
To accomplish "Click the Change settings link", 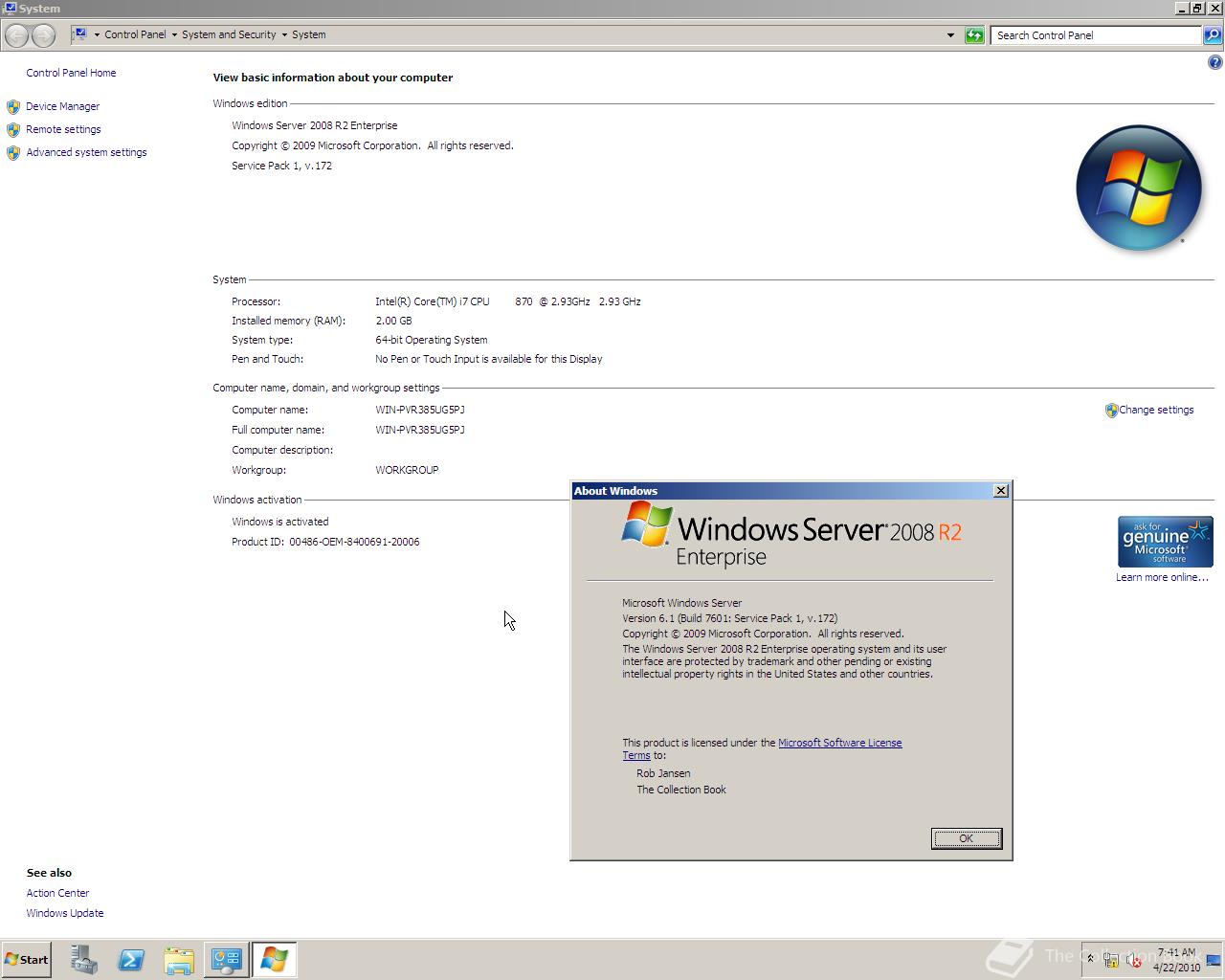I will [x=1156, y=410].
